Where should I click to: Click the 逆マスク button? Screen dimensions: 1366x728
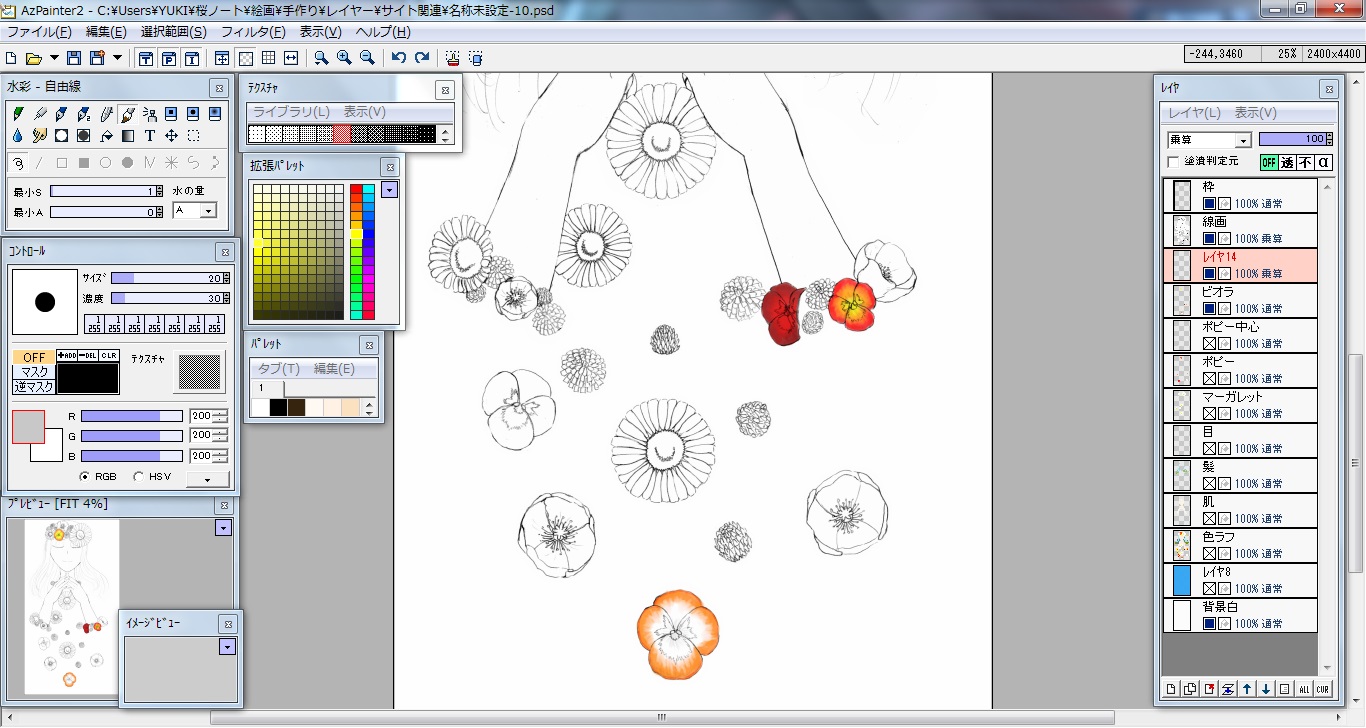[x=33, y=387]
